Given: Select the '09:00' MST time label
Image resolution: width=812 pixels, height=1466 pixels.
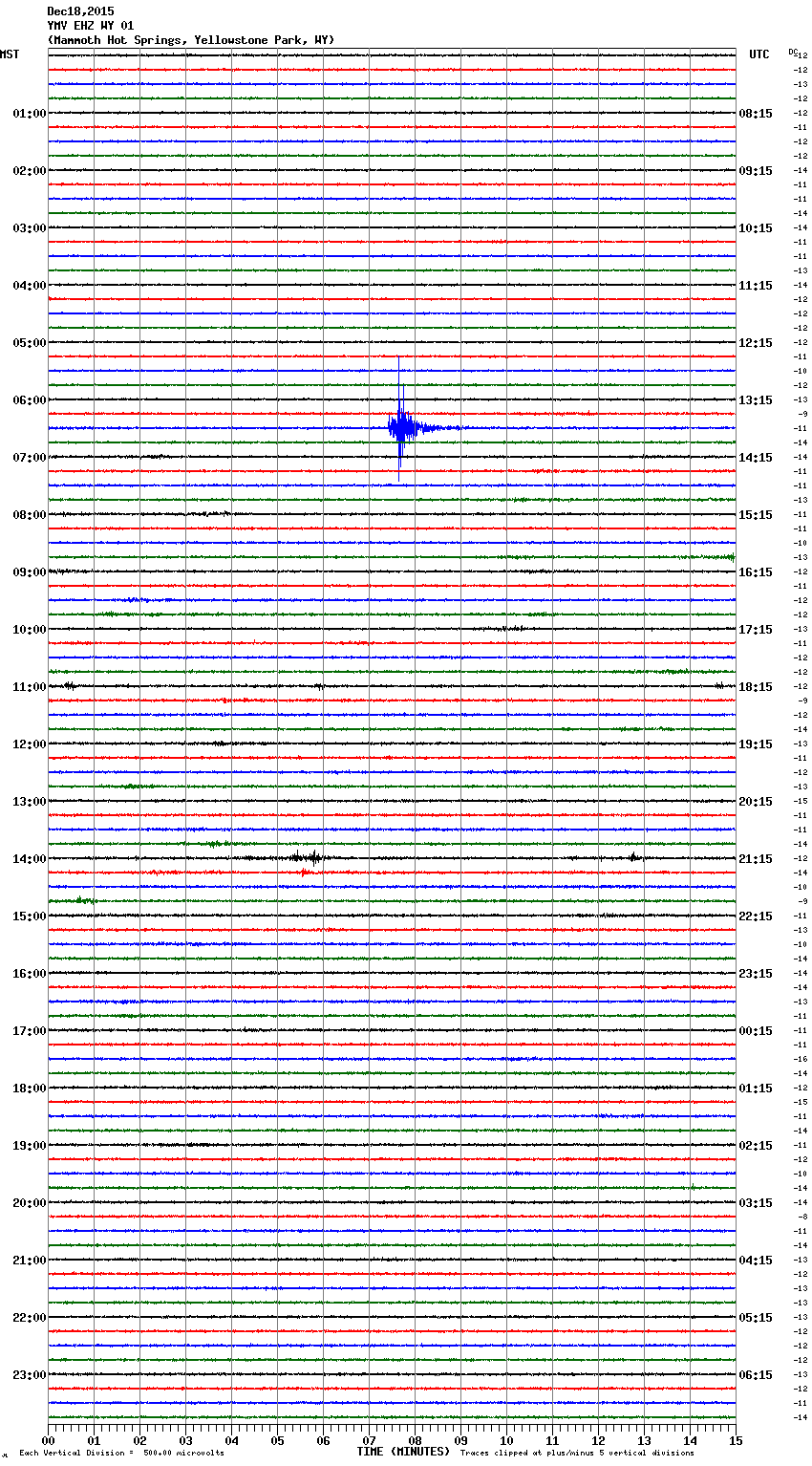Looking at the screenshot, I should tap(30, 572).
